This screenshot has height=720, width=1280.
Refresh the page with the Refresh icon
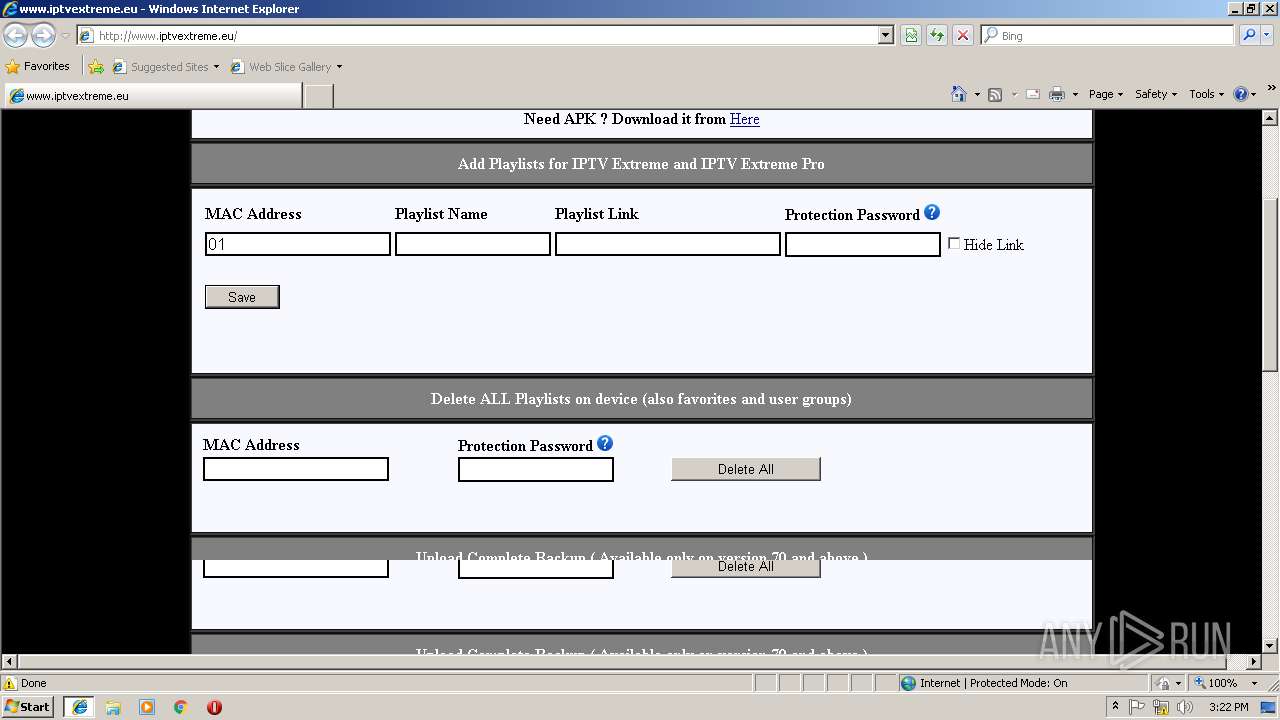(x=937, y=35)
